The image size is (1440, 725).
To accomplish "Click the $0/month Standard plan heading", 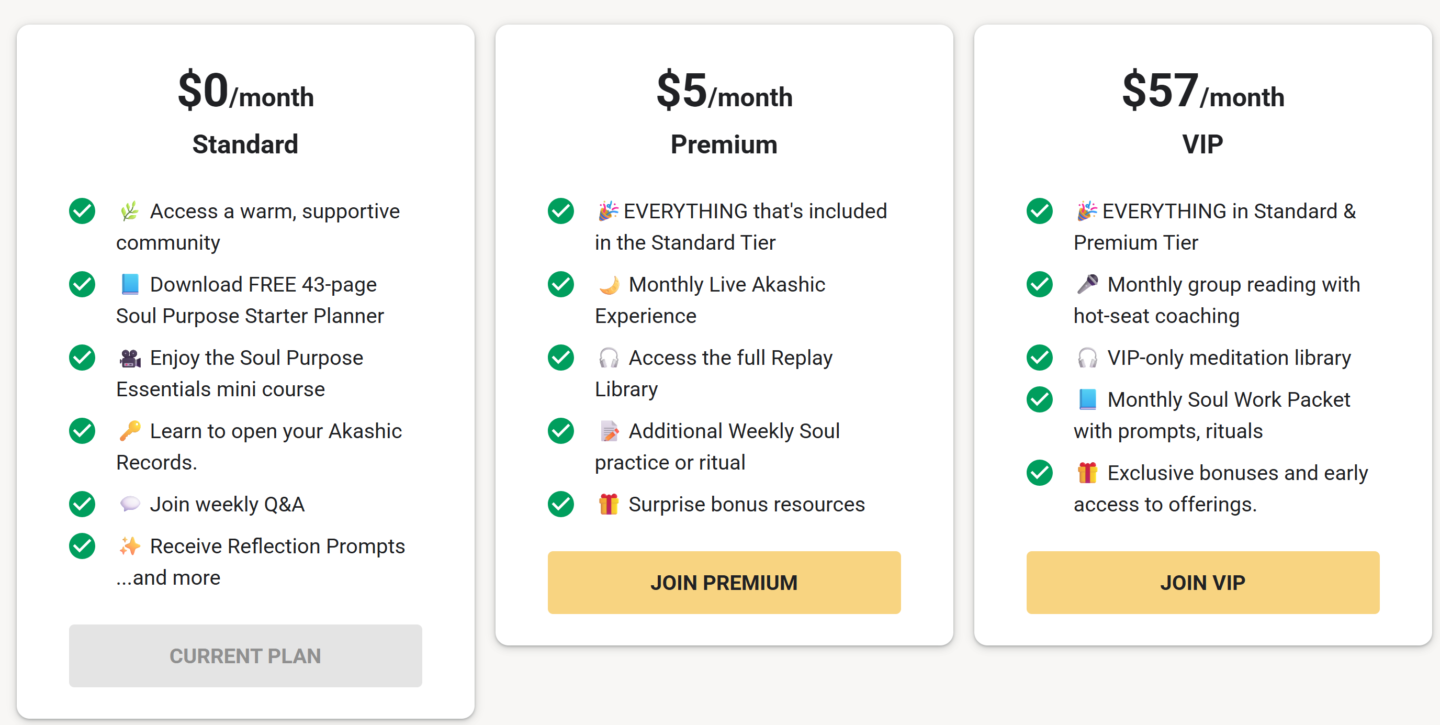I will coord(245,93).
